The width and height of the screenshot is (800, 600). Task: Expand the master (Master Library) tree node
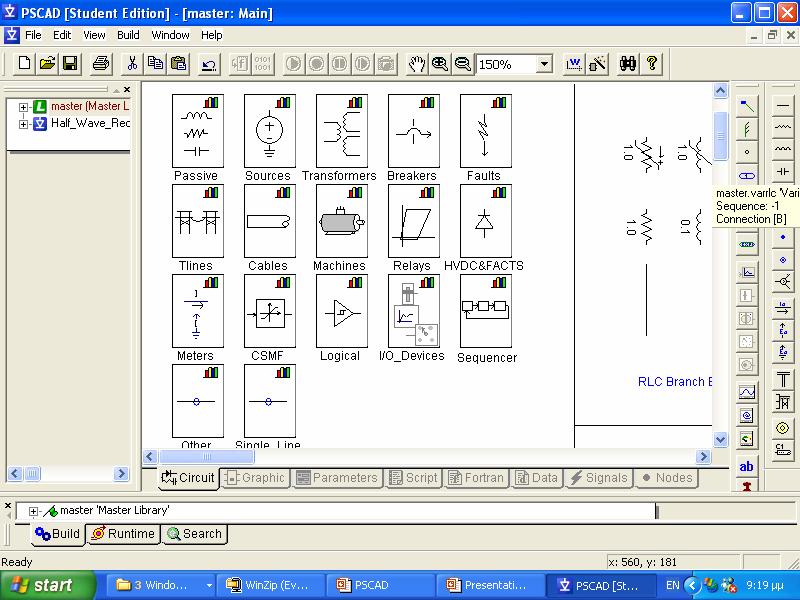[23, 107]
